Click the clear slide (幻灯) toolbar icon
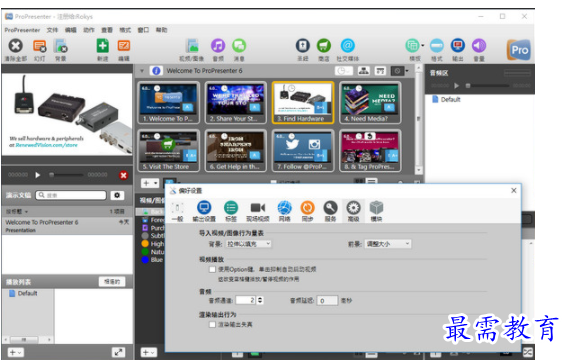 click(39, 46)
